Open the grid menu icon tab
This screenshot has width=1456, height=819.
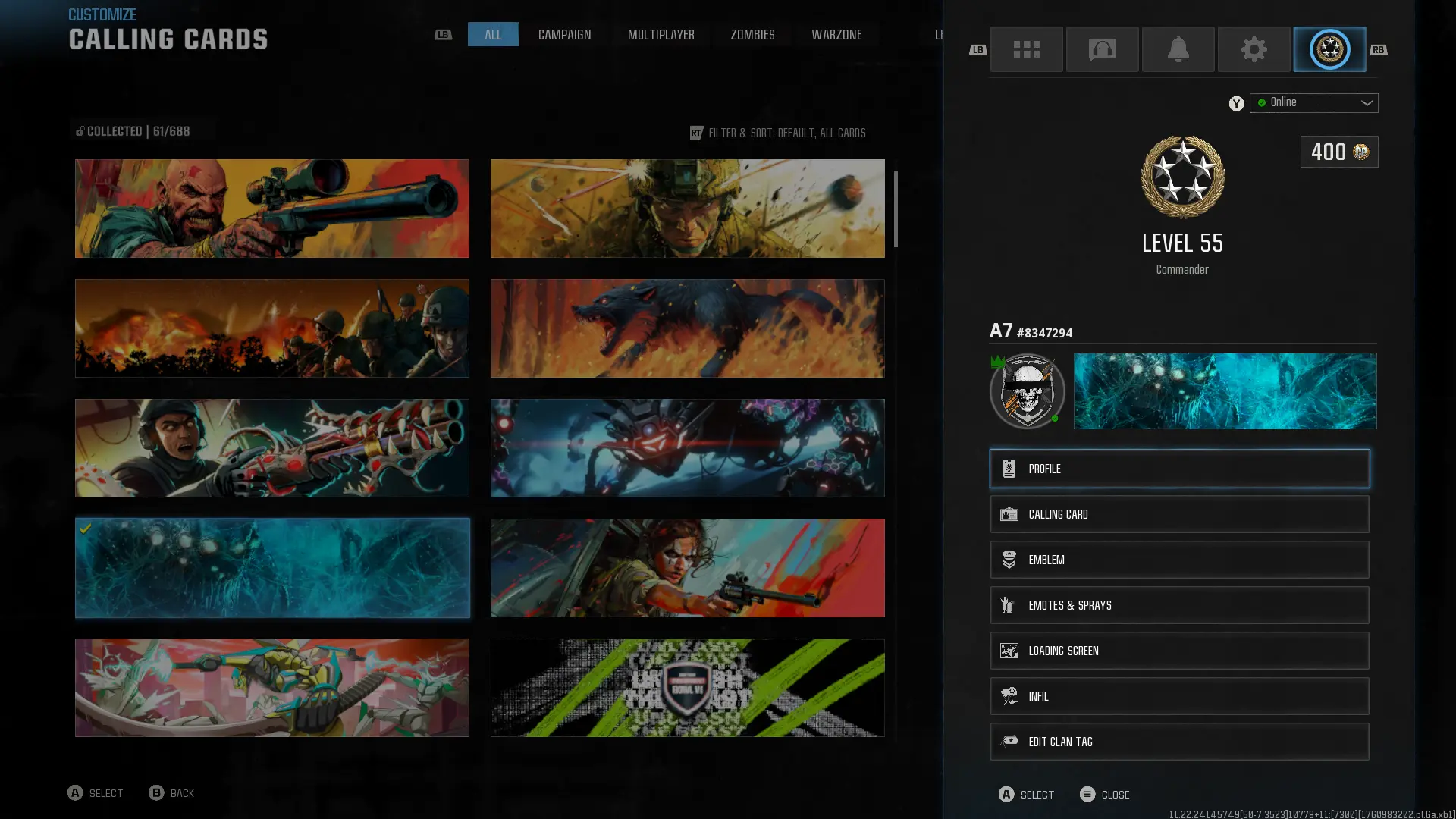click(1026, 49)
